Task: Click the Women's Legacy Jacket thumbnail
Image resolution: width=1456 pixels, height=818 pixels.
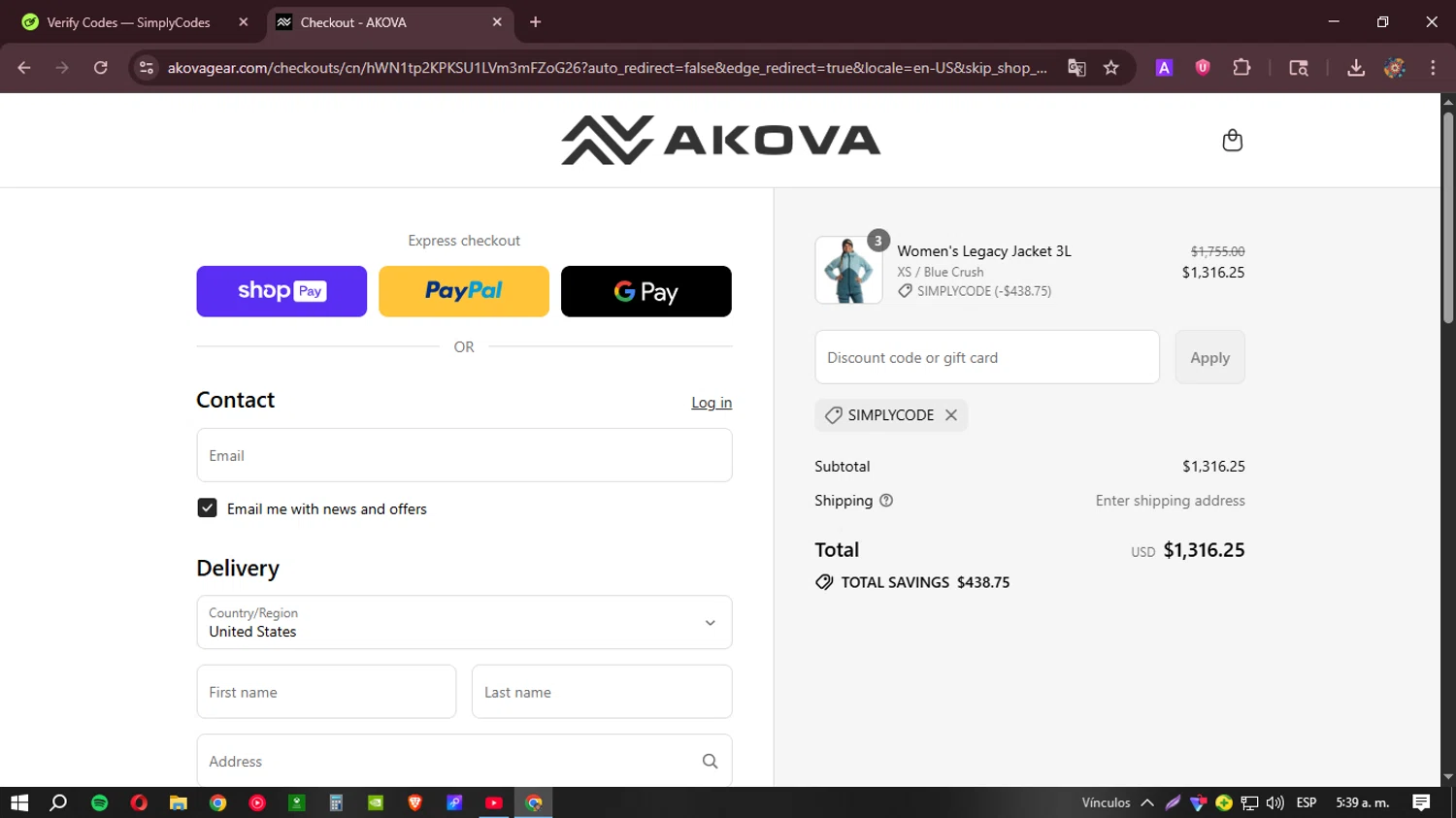Action: click(x=848, y=271)
